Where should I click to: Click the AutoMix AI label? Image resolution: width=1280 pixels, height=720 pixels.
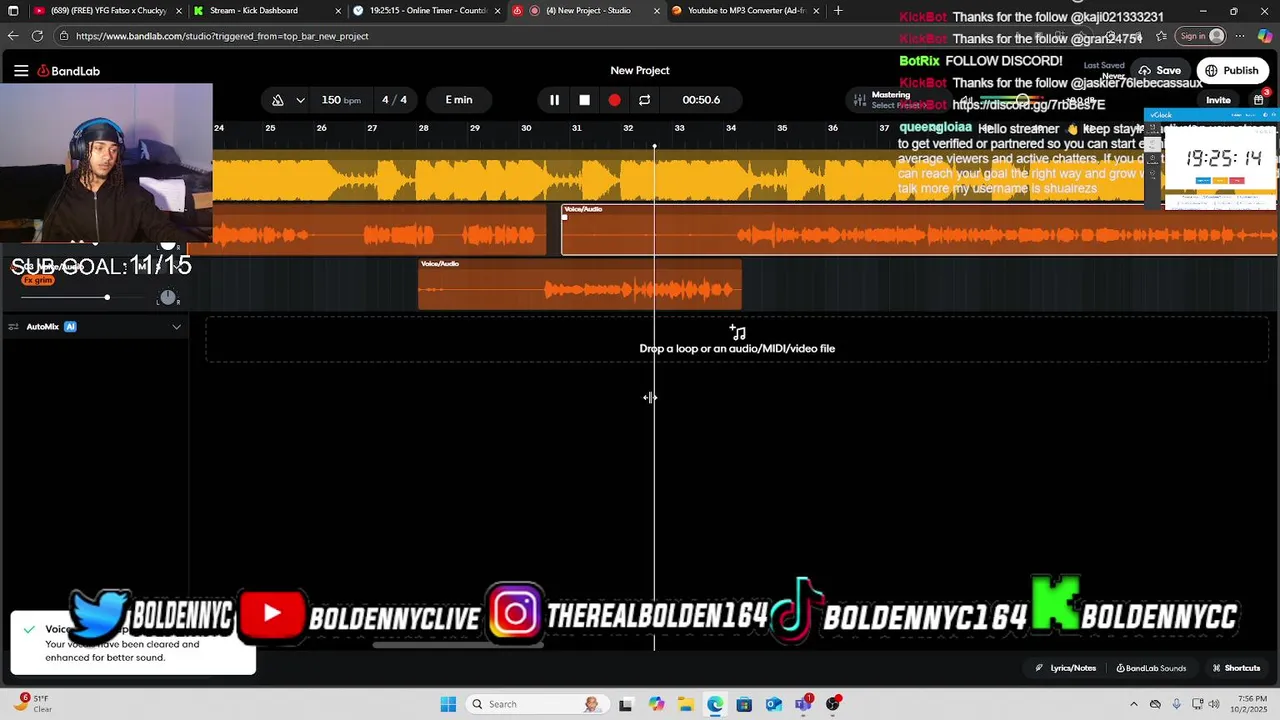pyautogui.click(x=50, y=327)
